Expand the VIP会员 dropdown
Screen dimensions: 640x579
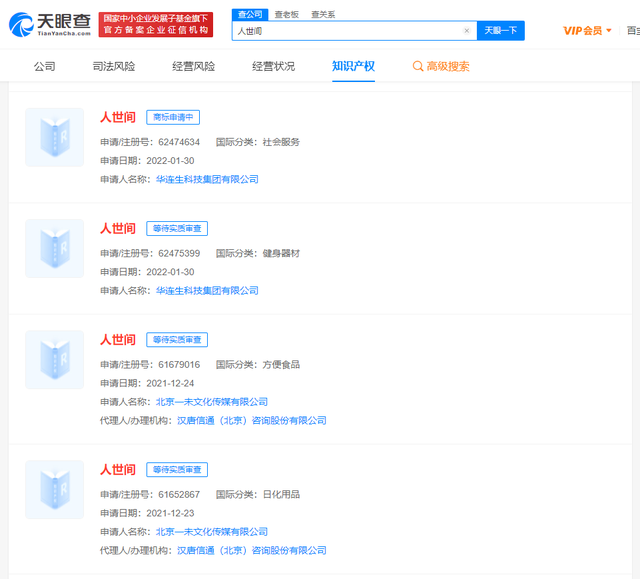tap(587, 31)
